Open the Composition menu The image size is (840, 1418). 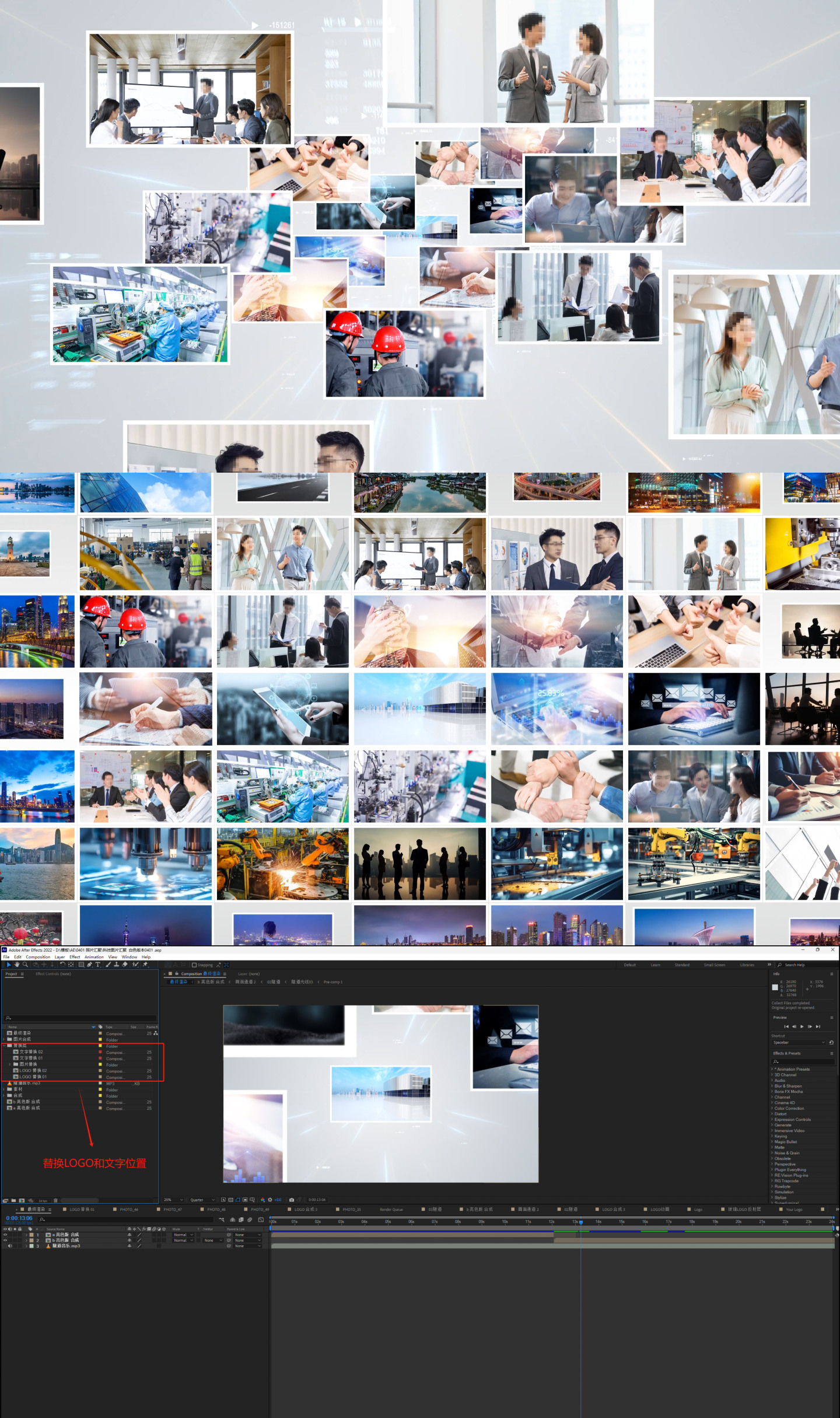pyautogui.click(x=38, y=957)
